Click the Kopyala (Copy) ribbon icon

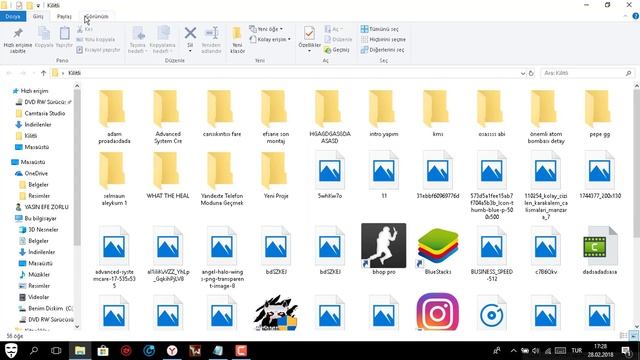tap(44, 37)
